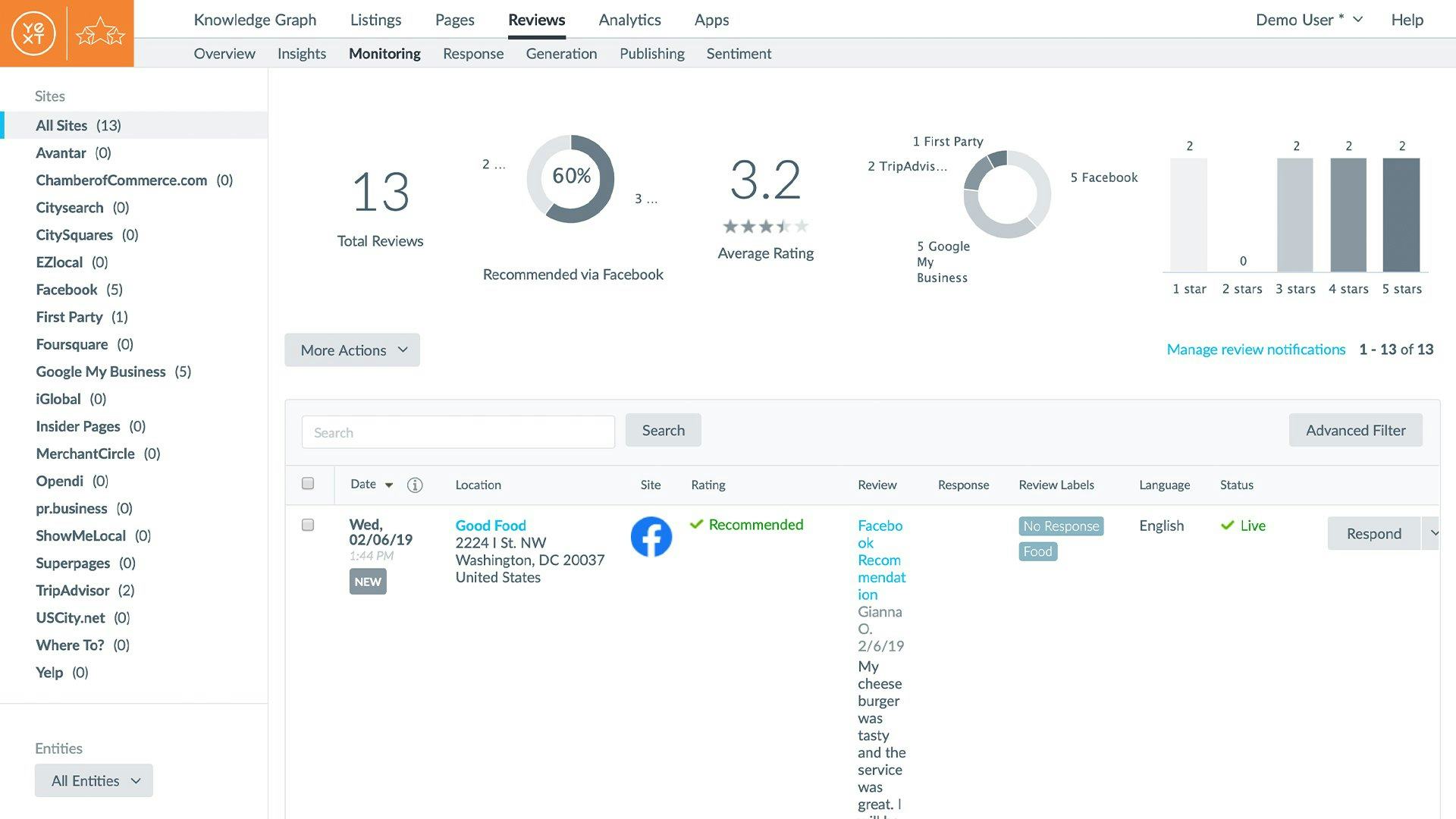Open the arrow menu beside Respond button
Screen dimensions: 1456x819
[1432, 533]
